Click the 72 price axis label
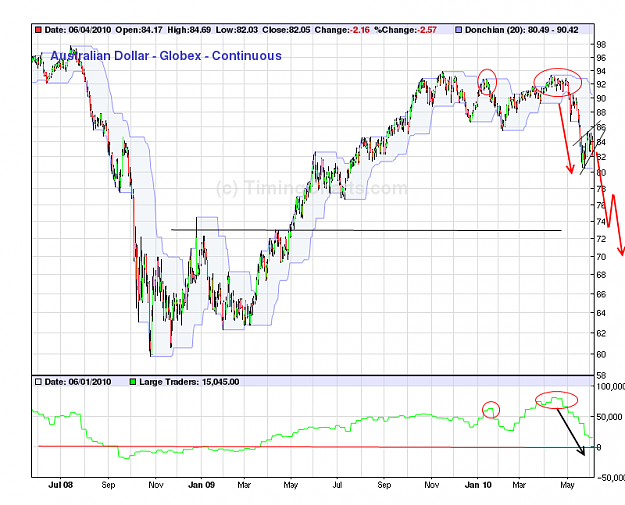Image resolution: width=625 pixels, height=505 pixels. pyautogui.click(x=601, y=239)
